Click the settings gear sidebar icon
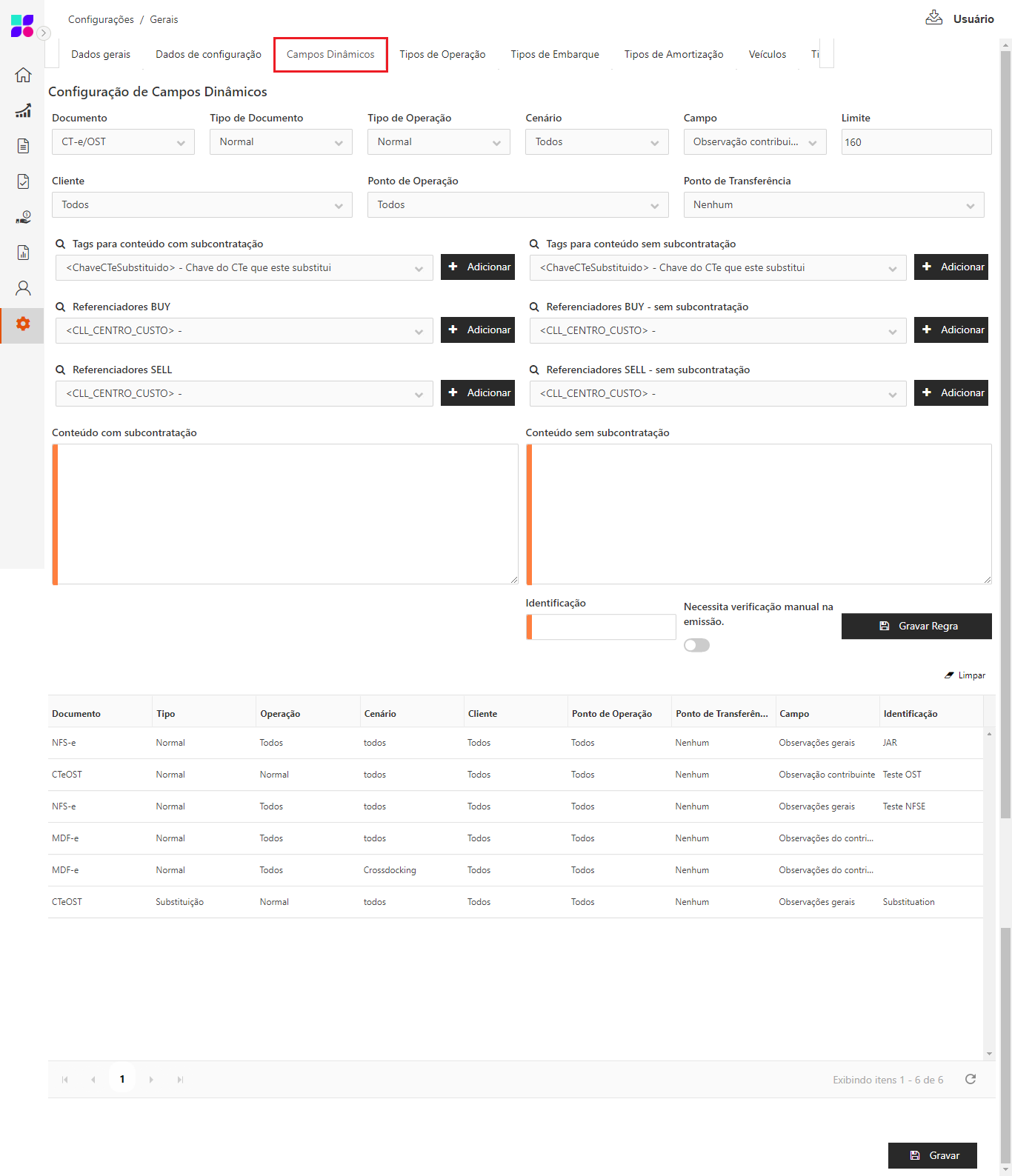The height and width of the screenshot is (1176, 1012). click(x=23, y=324)
